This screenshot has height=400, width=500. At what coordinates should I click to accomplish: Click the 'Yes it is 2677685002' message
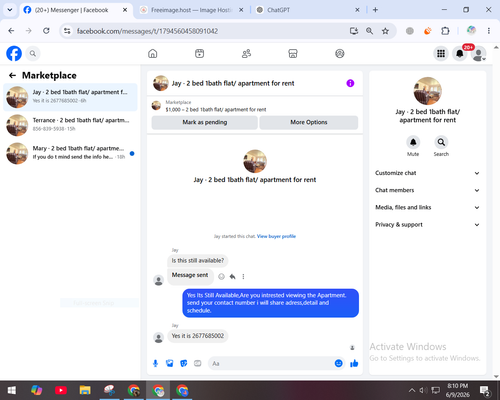click(x=198, y=336)
